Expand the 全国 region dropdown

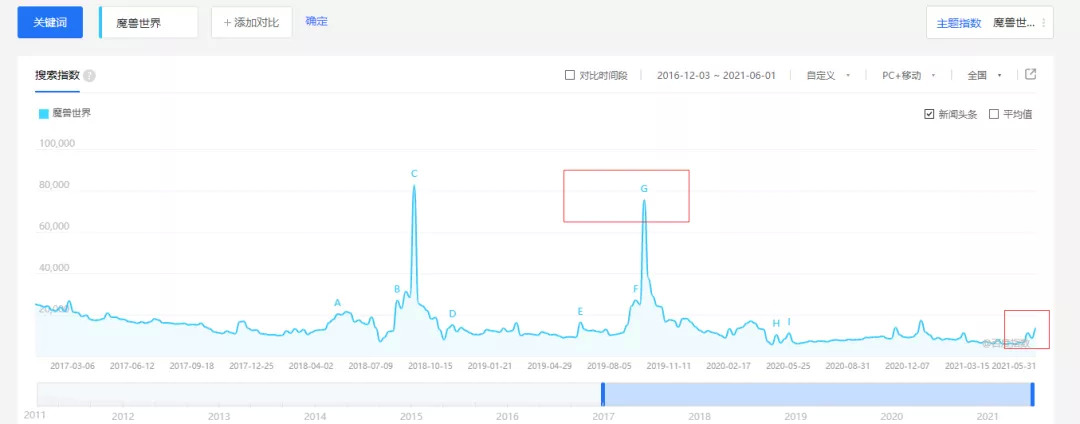pos(984,75)
